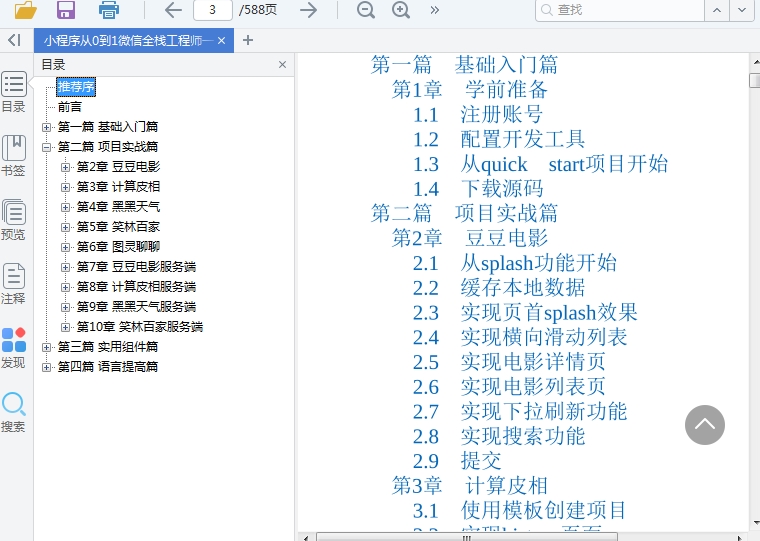The image size is (760, 541).
Task: Open link 第2章 豆豆电影 in page
Action: click(470, 238)
